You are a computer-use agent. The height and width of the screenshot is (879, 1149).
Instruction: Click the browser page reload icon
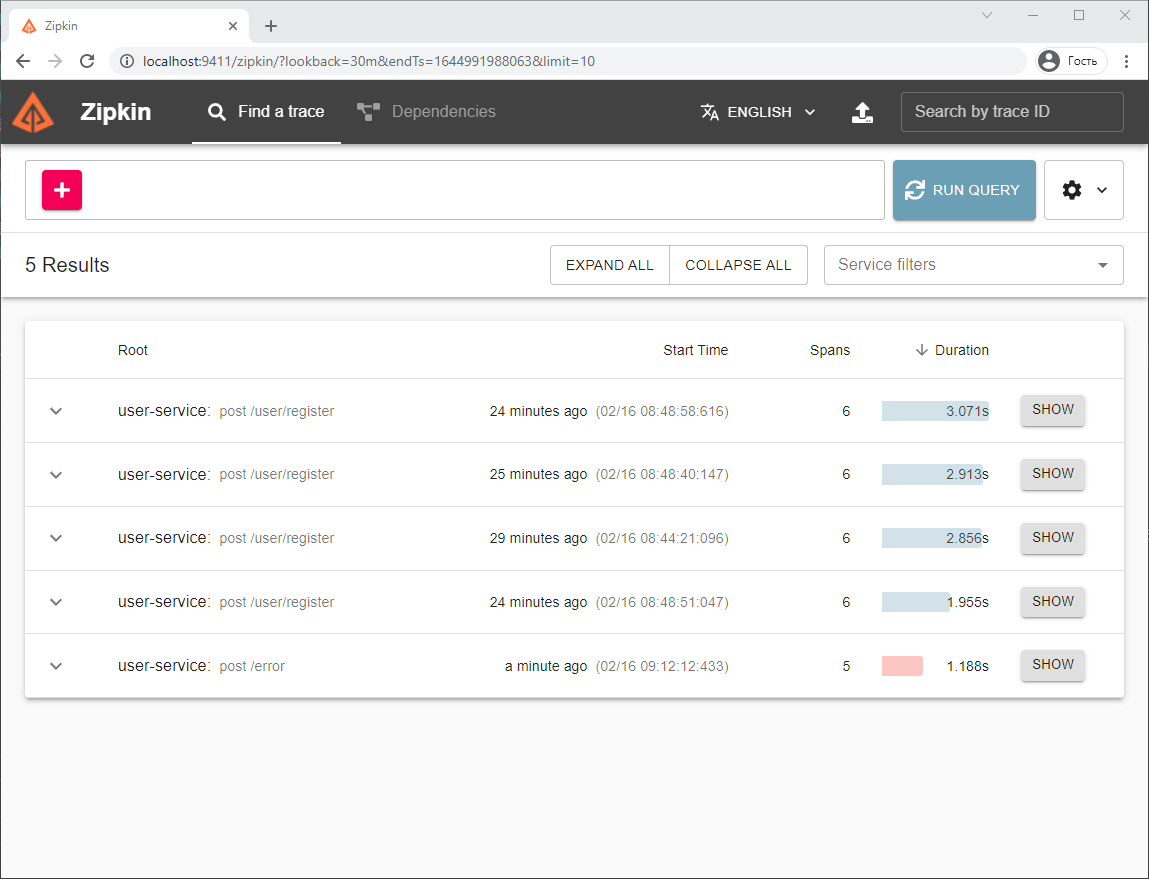click(87, 60)
